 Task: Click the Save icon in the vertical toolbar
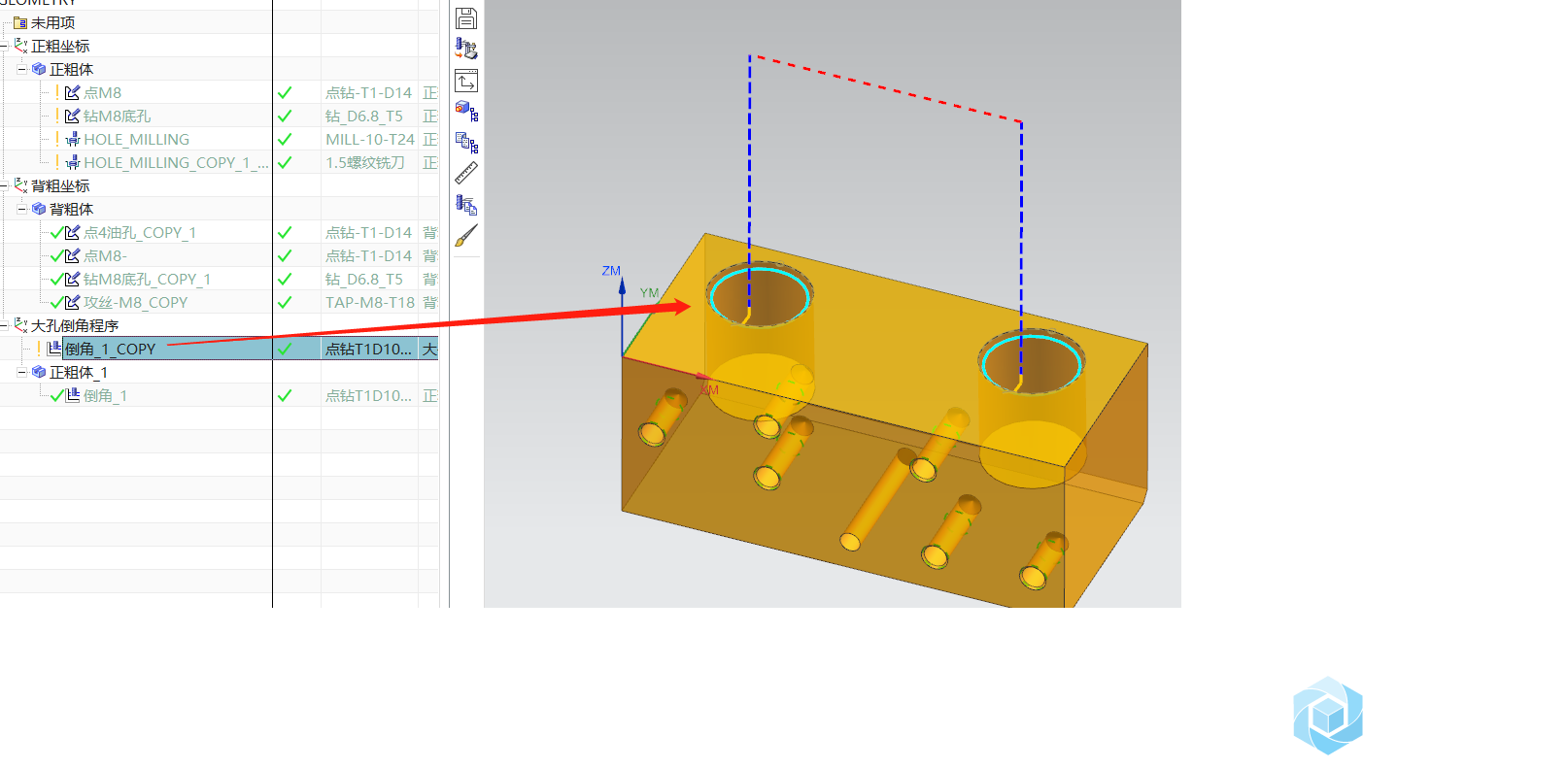(466, 18)
